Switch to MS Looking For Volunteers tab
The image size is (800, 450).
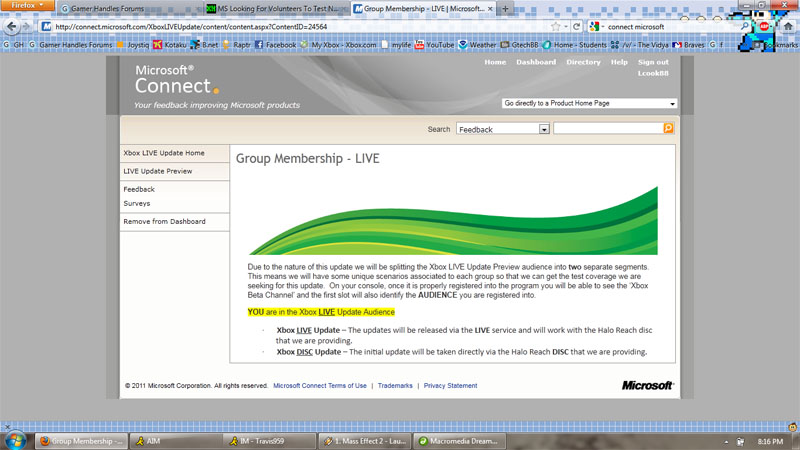click(276, 9)
